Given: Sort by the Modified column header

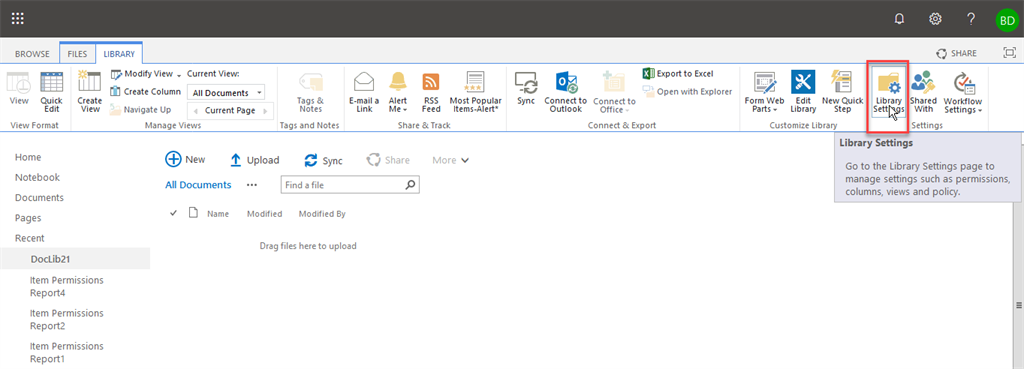Looking at the screenshot, I should [264, 214].
